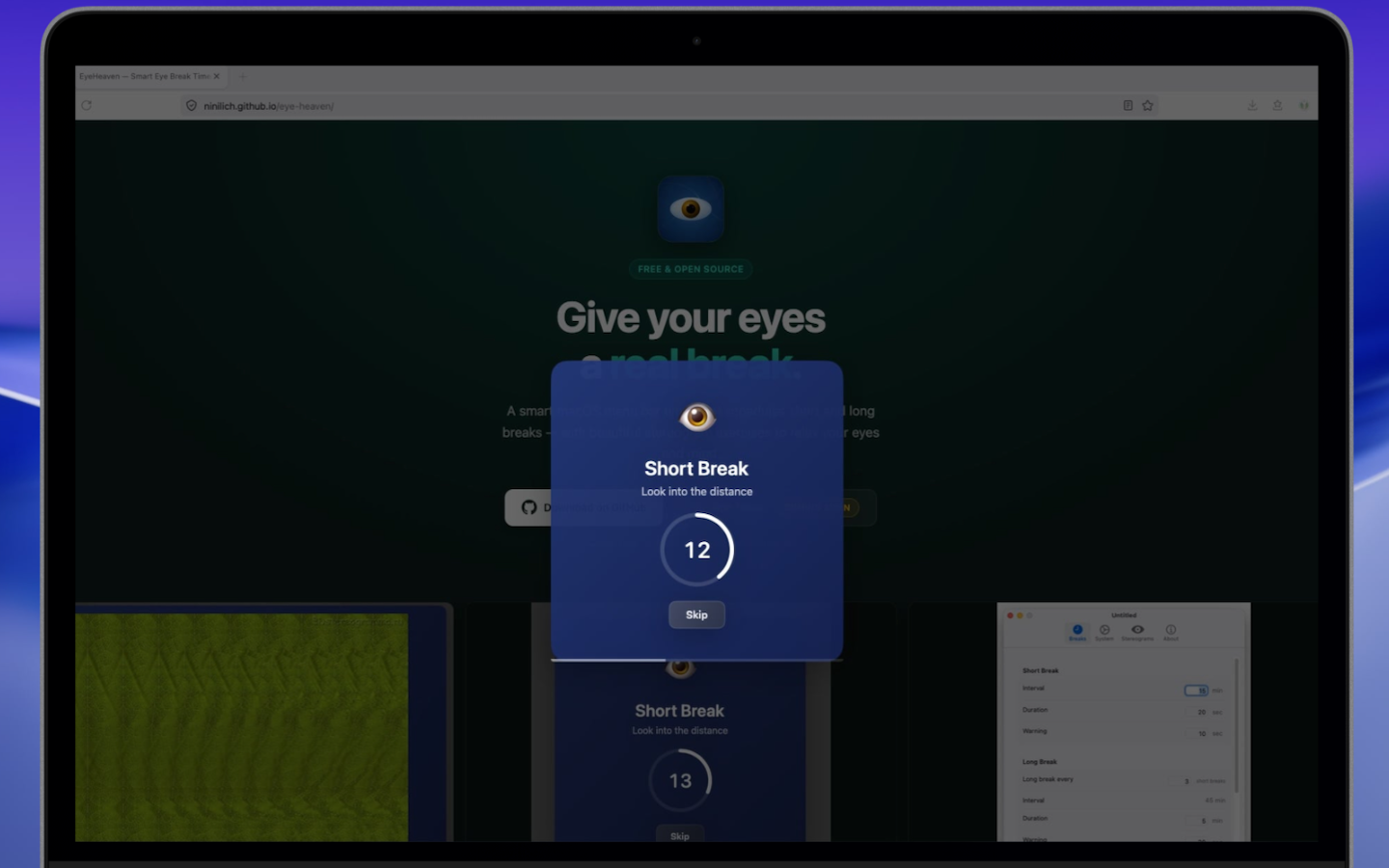
Task: Click the EyeHeaven app icon on the page
Action: coord(691,208)
